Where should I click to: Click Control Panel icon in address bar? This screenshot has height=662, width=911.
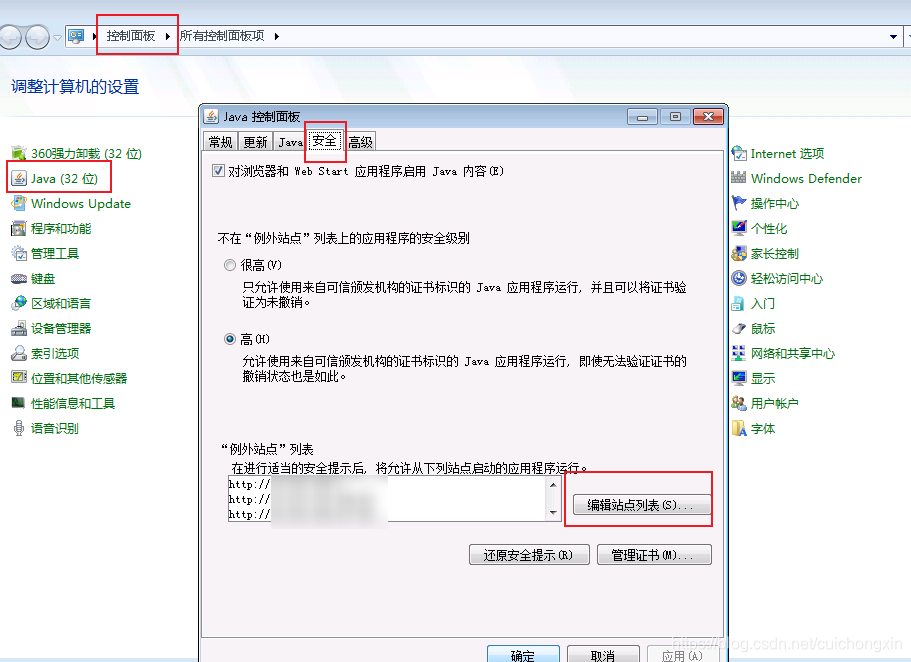pyautogui.click(x=76, y=36)
